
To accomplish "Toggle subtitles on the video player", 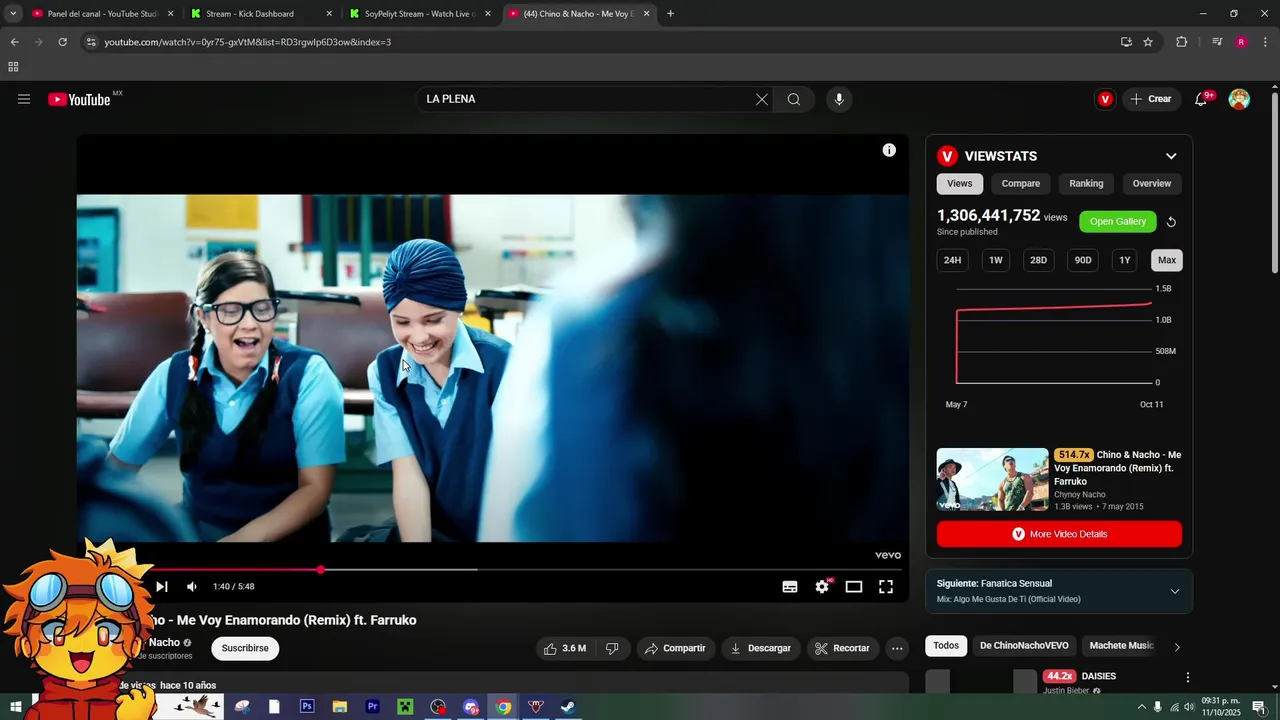I will point(790,587).
